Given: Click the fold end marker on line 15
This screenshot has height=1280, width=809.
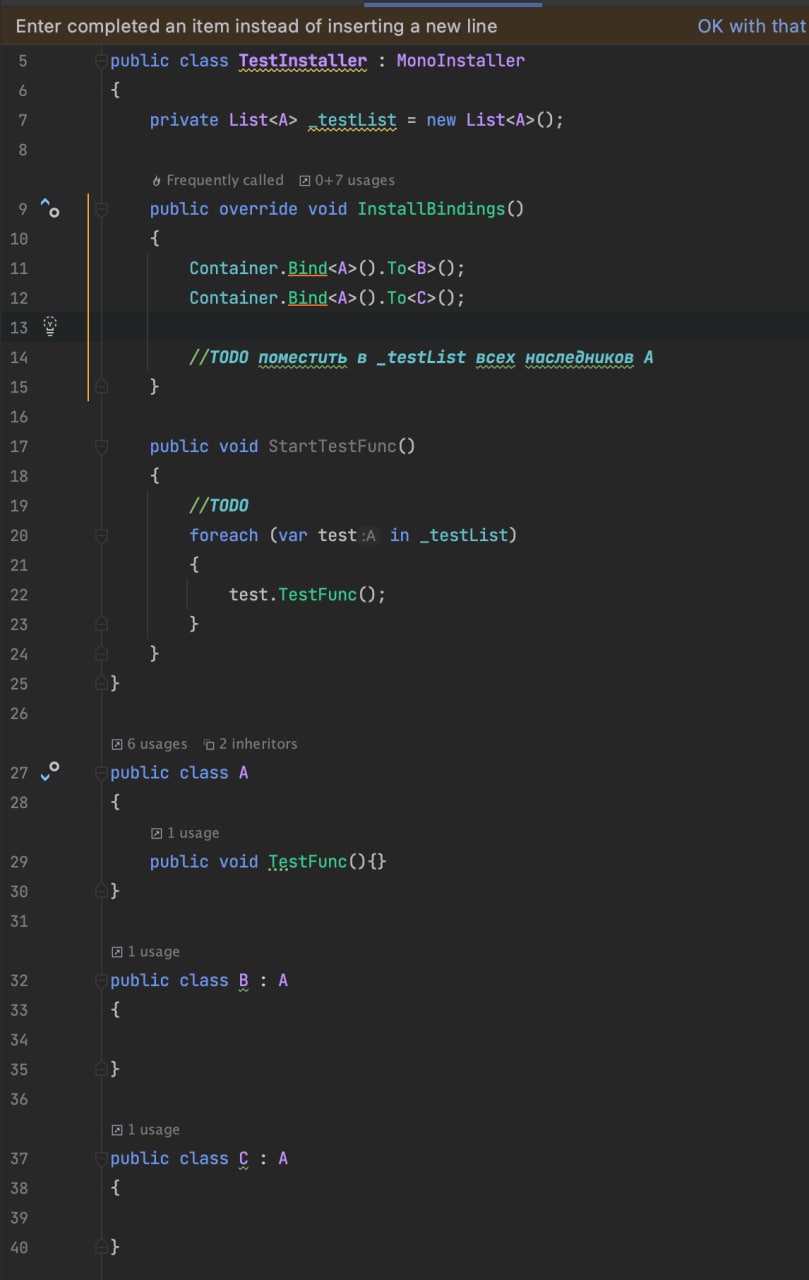Looking at the screenshot, I should [101, 386].
